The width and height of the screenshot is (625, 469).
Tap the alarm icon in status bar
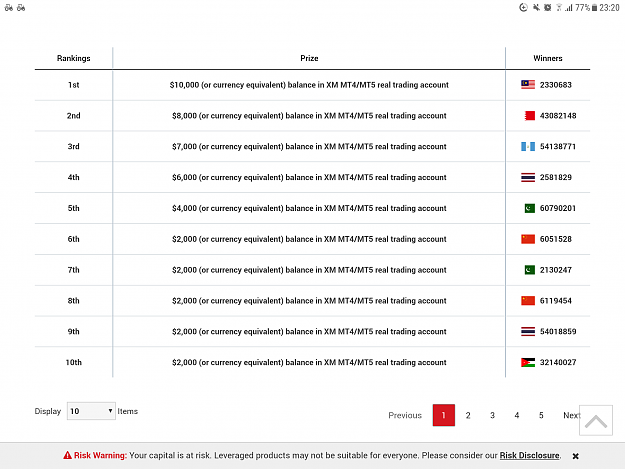click(548, 8)
